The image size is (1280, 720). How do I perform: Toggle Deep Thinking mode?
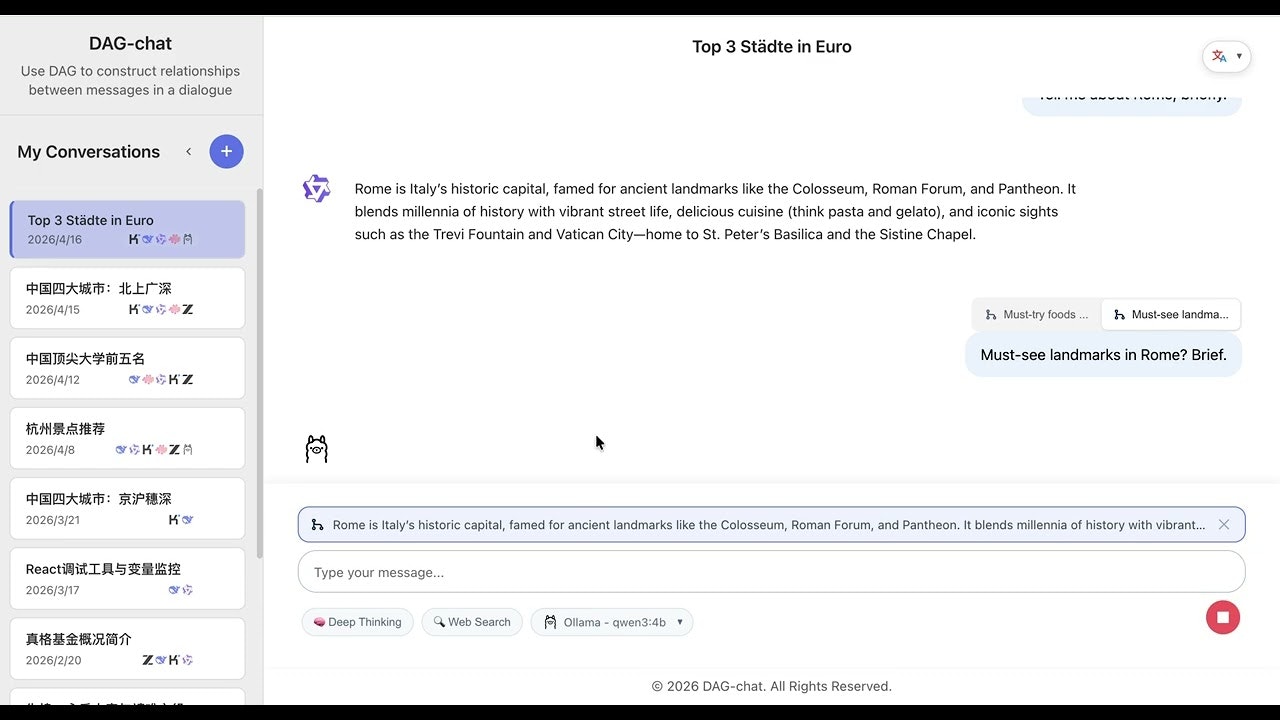click(357, 622)
